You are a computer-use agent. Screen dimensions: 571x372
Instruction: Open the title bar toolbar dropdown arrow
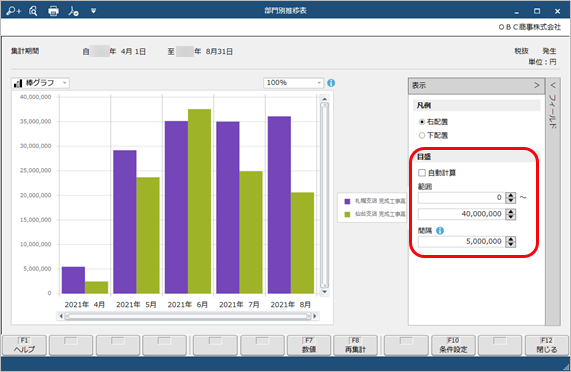94,11
